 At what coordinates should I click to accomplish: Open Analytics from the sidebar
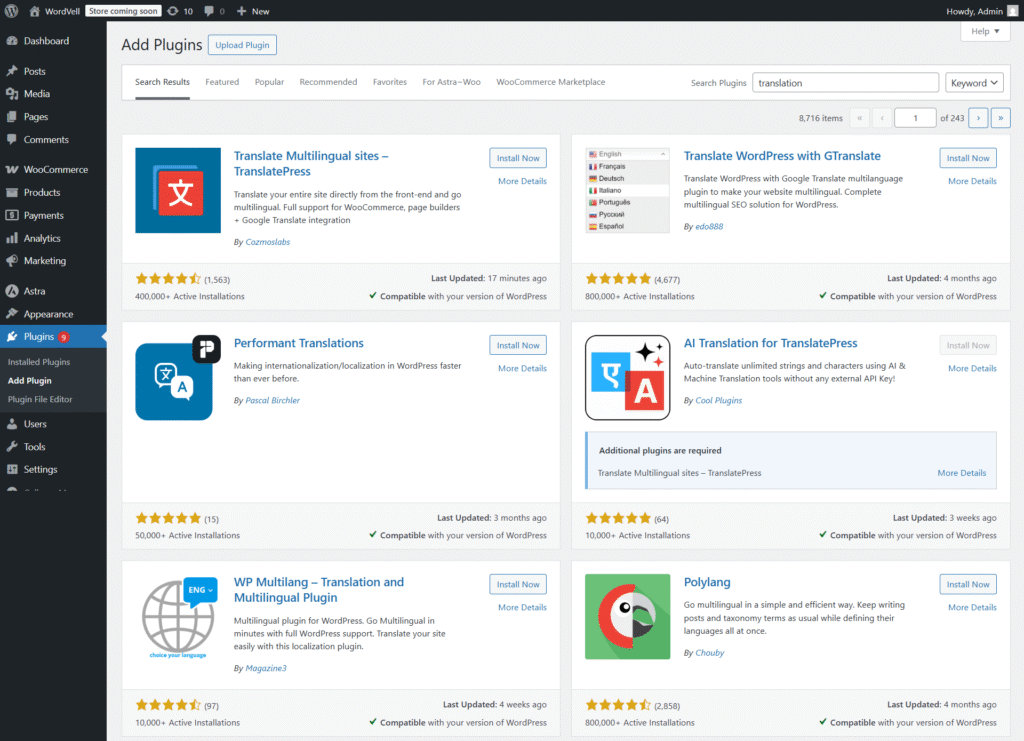[x=48, y=238]
